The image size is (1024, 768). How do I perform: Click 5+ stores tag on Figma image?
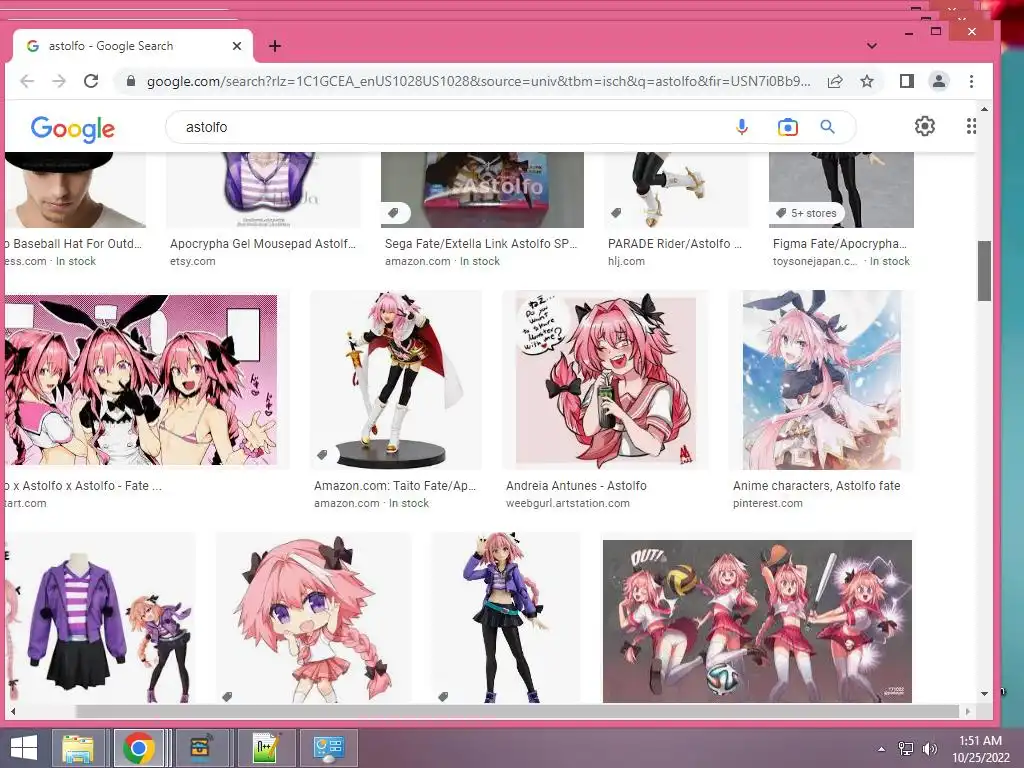point(807,213)
